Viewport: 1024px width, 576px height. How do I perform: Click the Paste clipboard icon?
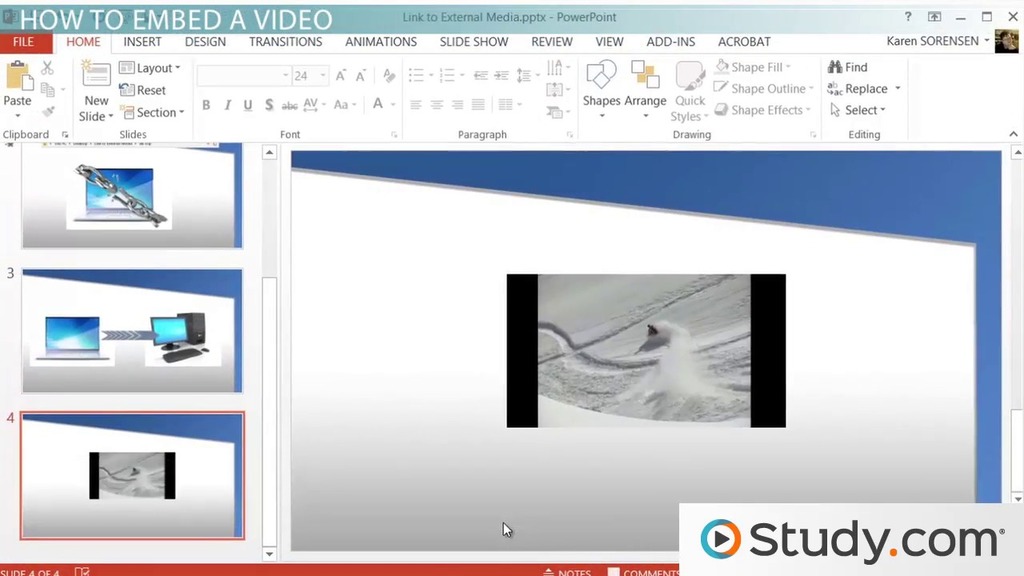[x=17, y=77]
